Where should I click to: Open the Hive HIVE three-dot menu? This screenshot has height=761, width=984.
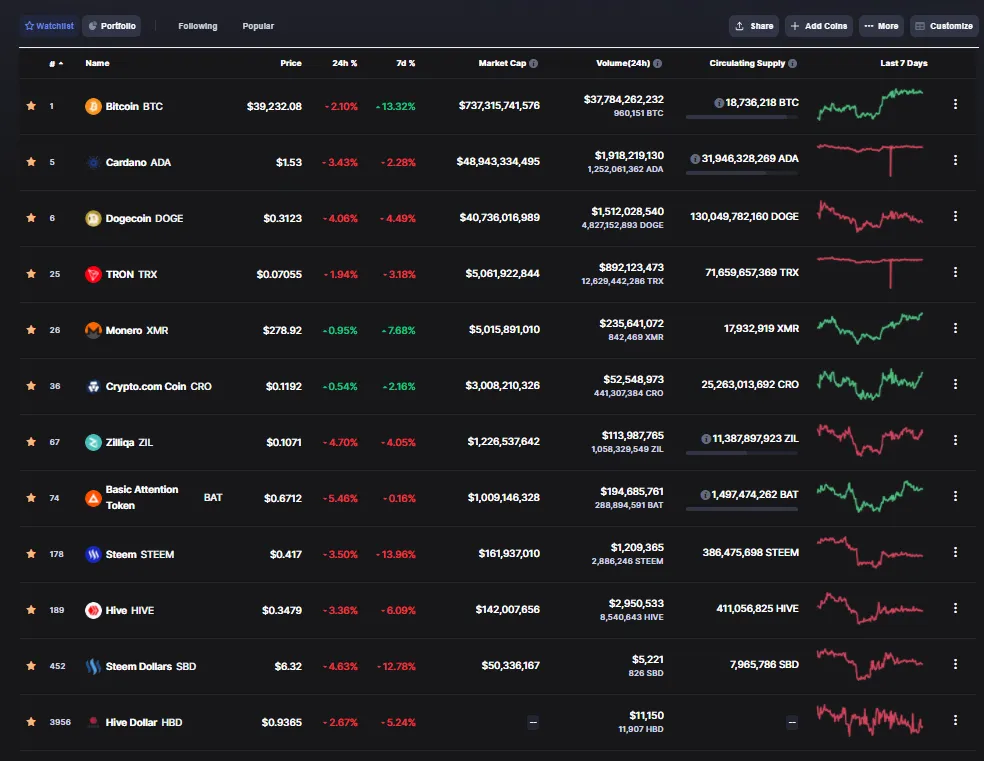coord(955,608)
